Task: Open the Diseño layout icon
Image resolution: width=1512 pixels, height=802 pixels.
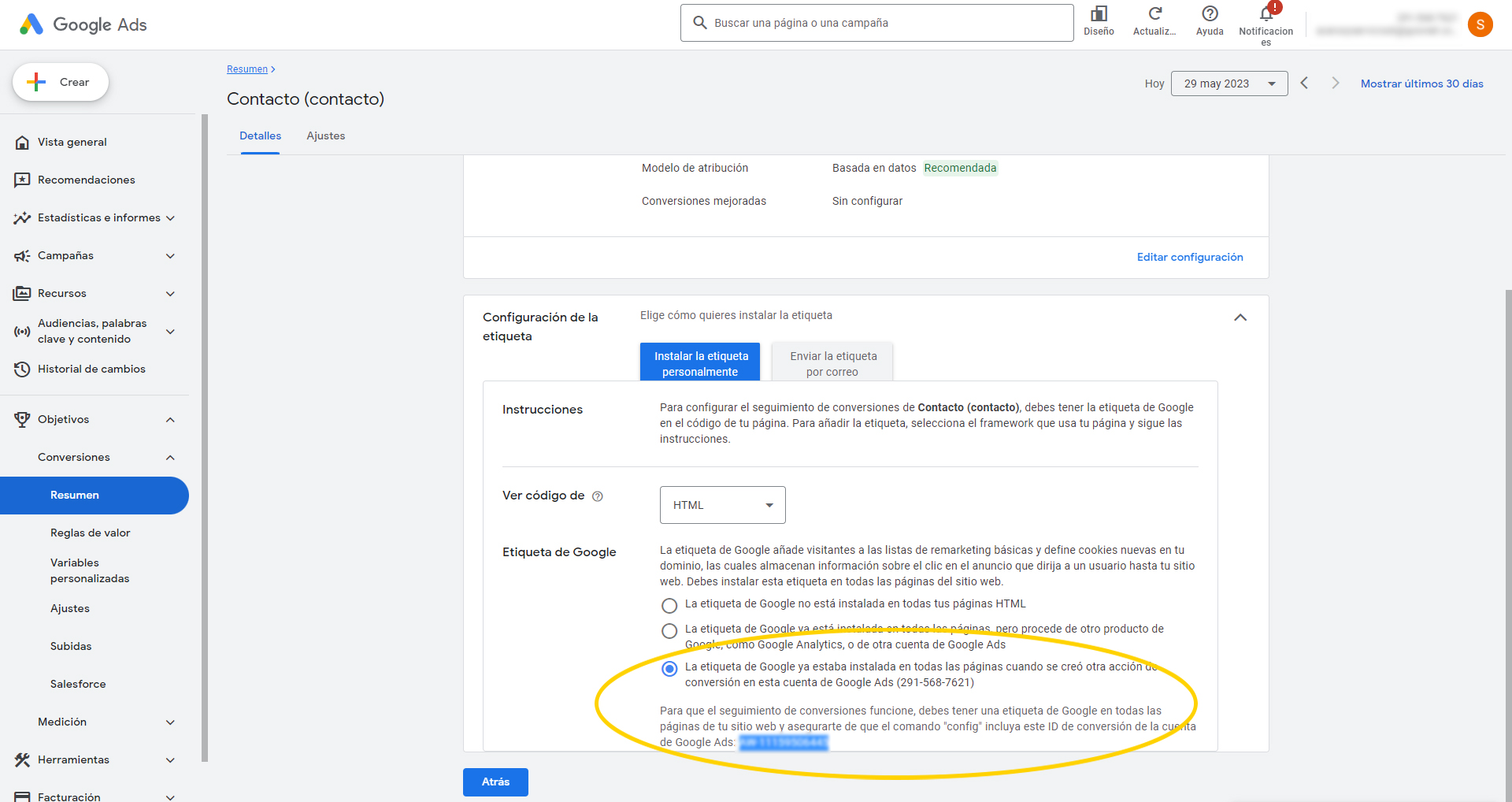Action: [1099, 14]
